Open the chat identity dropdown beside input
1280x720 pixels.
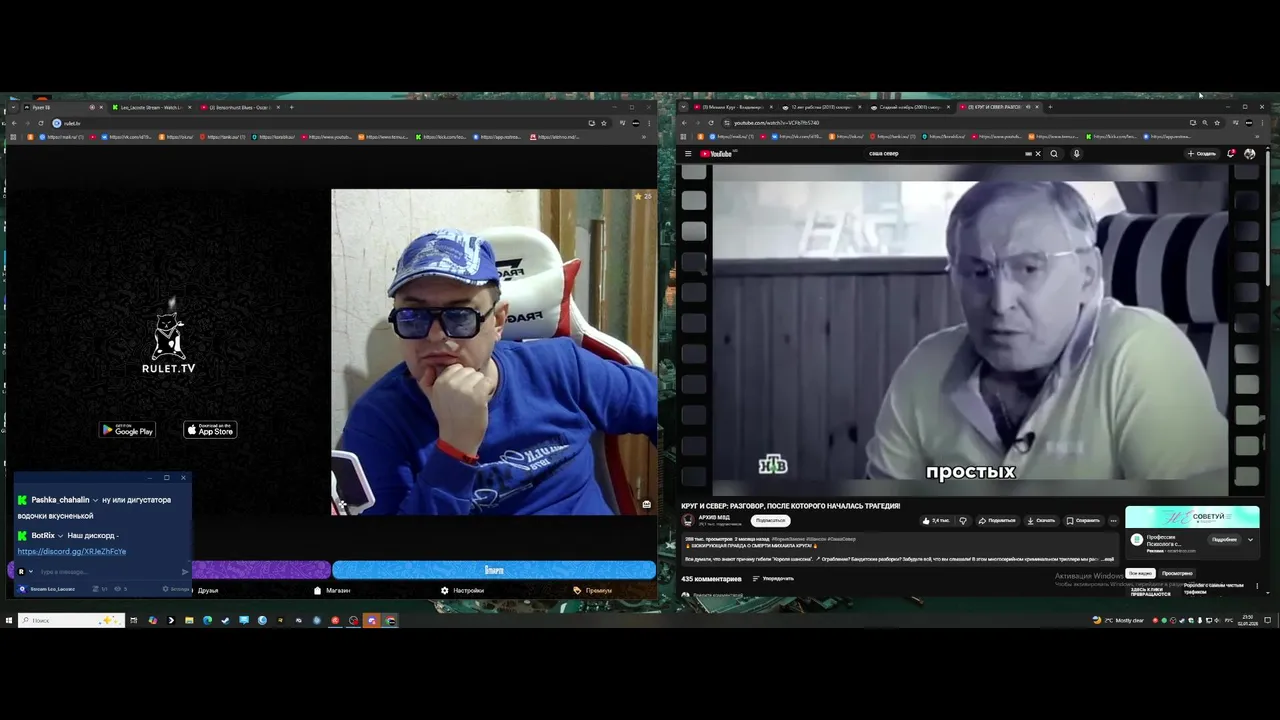[x=31, y=572]
